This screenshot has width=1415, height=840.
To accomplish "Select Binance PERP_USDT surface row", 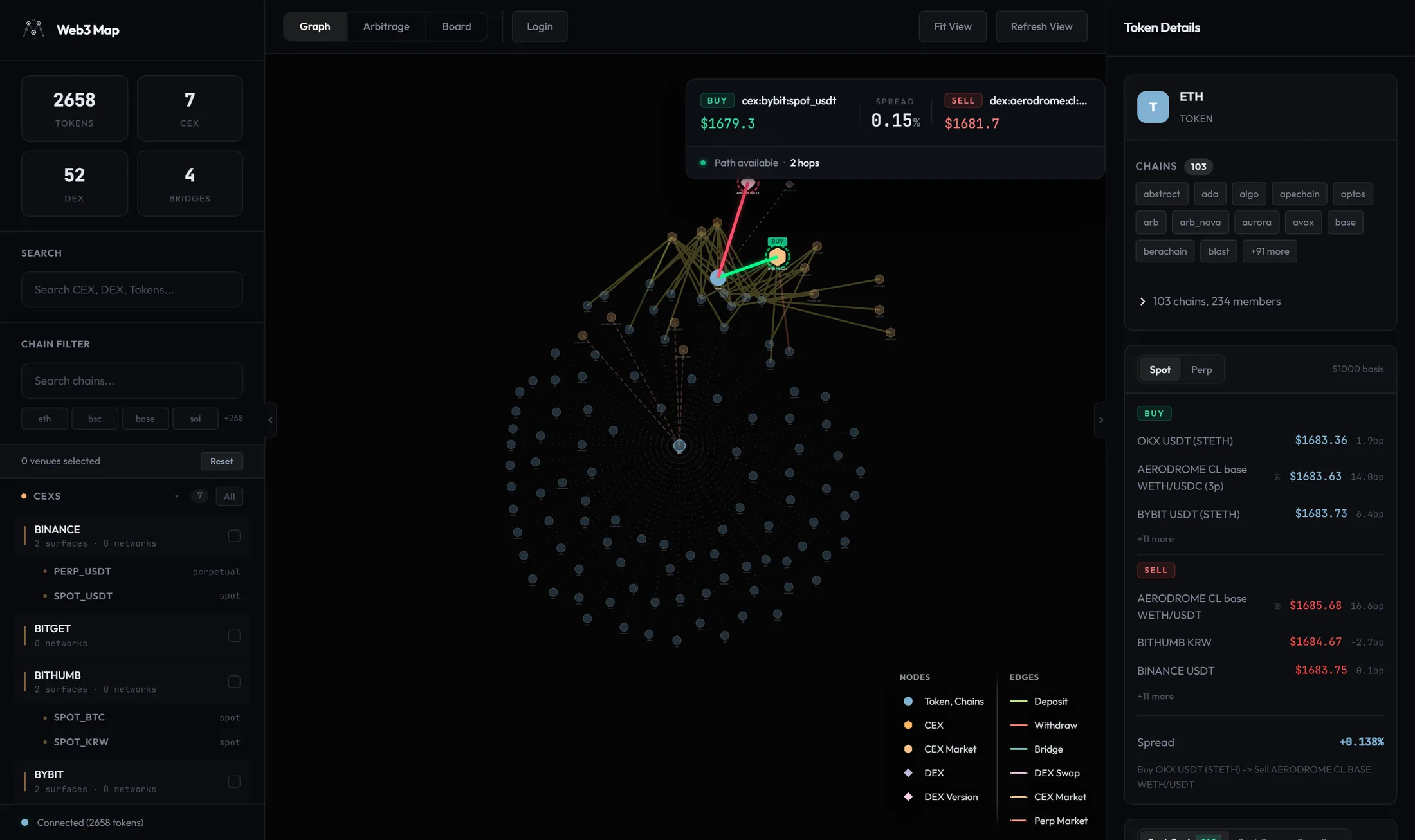I will point(141,571).
